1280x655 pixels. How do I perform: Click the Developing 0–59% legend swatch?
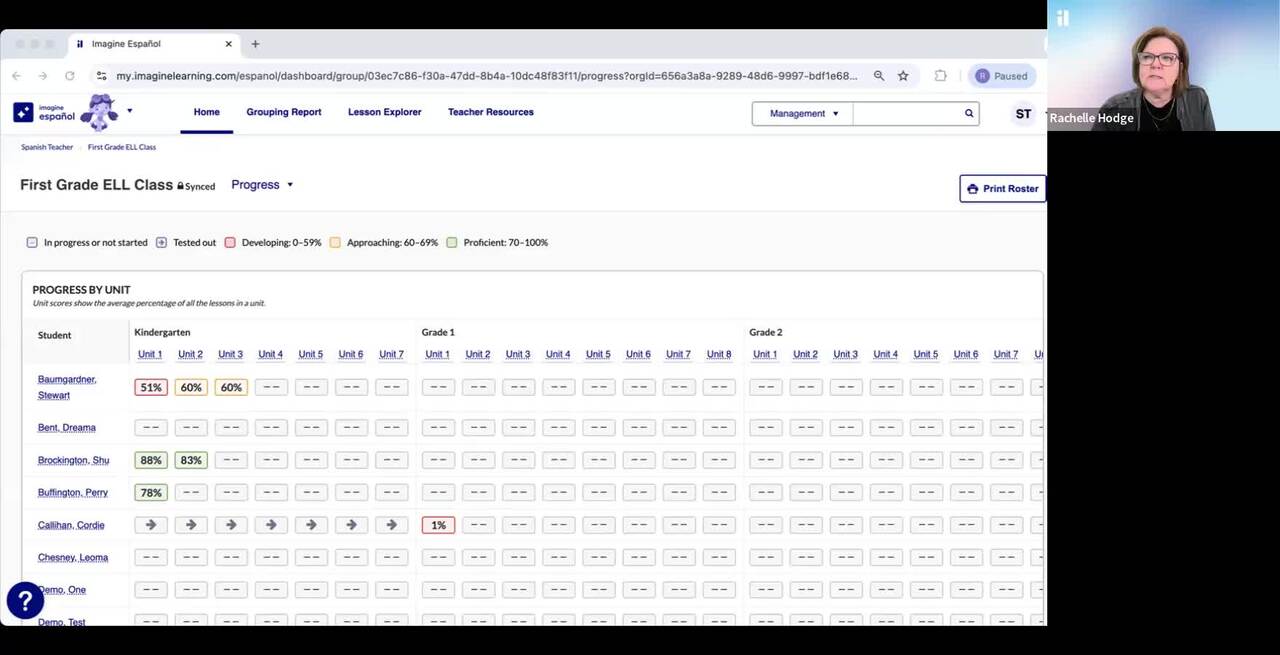(x=230, y=243)
